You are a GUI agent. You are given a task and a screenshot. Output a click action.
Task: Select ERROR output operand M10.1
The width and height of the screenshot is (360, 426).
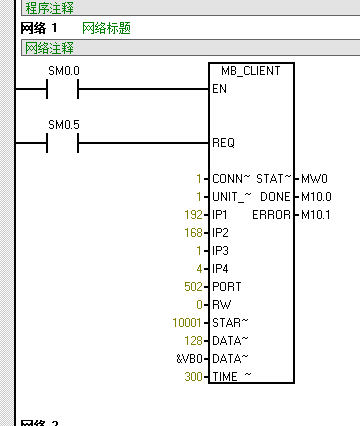click(316, 215)
